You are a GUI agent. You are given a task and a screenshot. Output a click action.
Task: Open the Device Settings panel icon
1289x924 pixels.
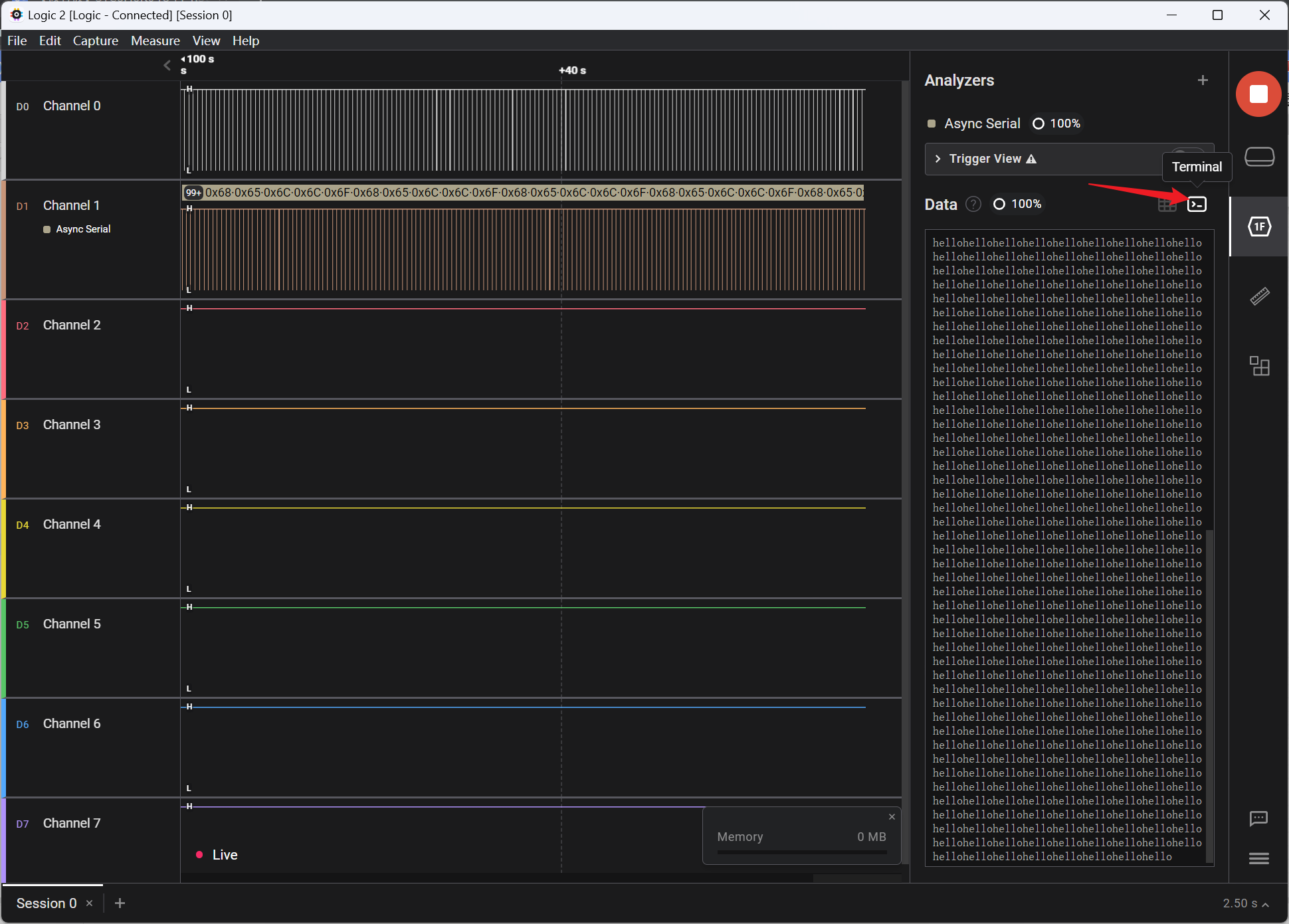pos(1259,157)
